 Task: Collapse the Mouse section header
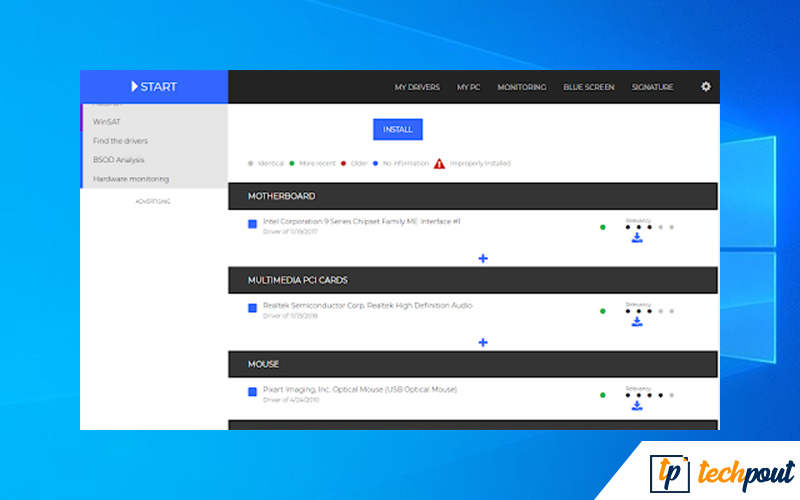click(x=472, y=364)
